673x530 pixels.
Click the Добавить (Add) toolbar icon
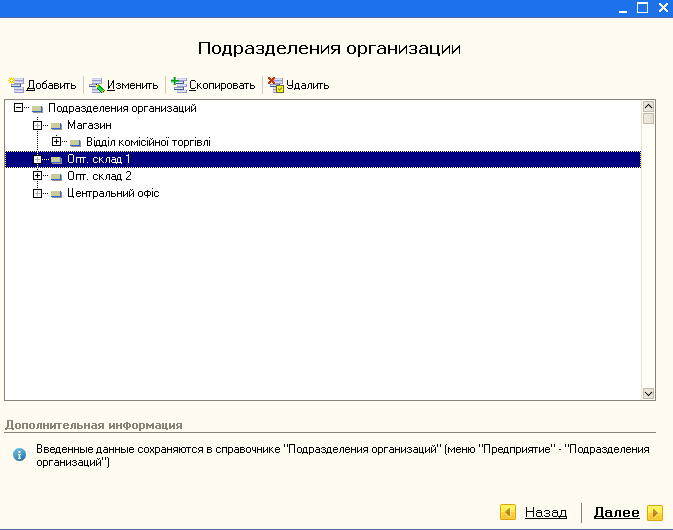16,85
